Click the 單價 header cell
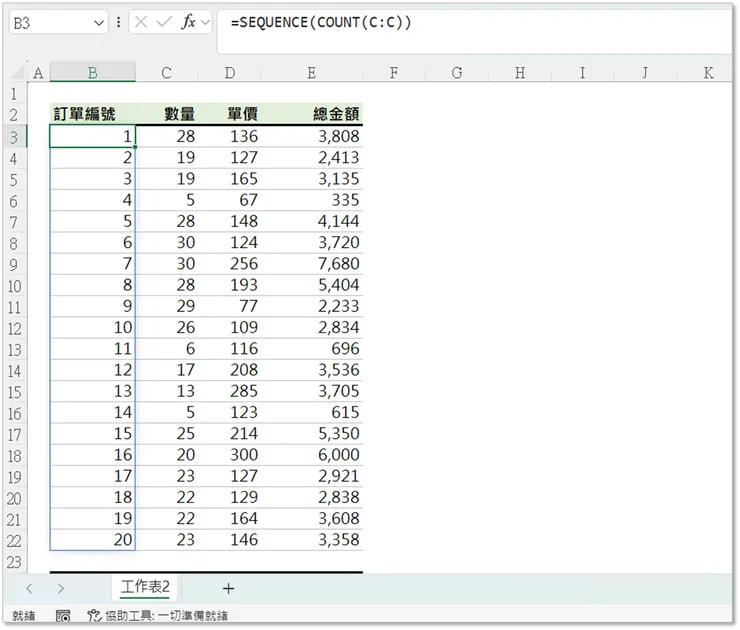Screen dimensions: 740x630 pos(230,114)
